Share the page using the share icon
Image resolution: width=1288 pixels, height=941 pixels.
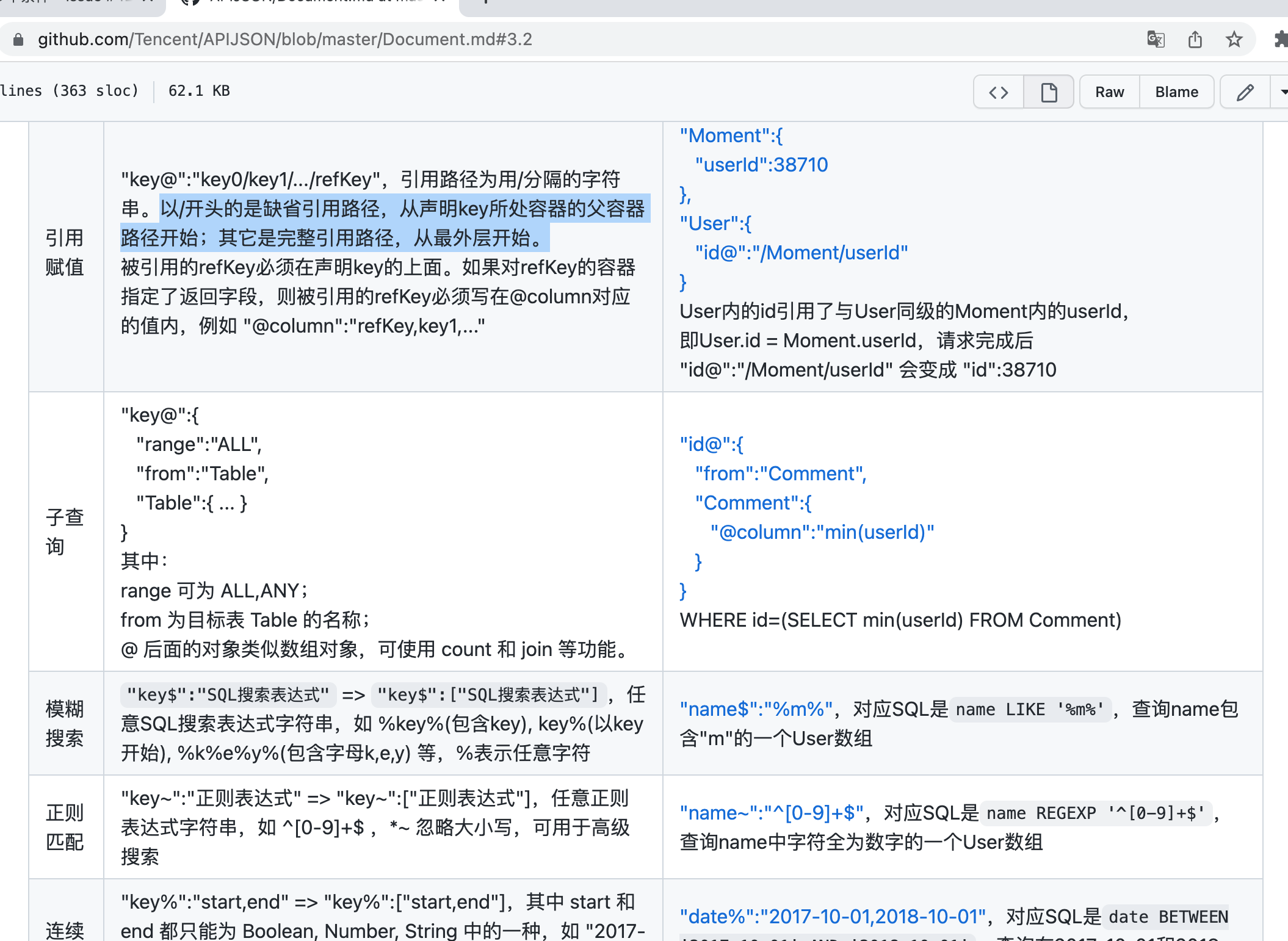1195,39
